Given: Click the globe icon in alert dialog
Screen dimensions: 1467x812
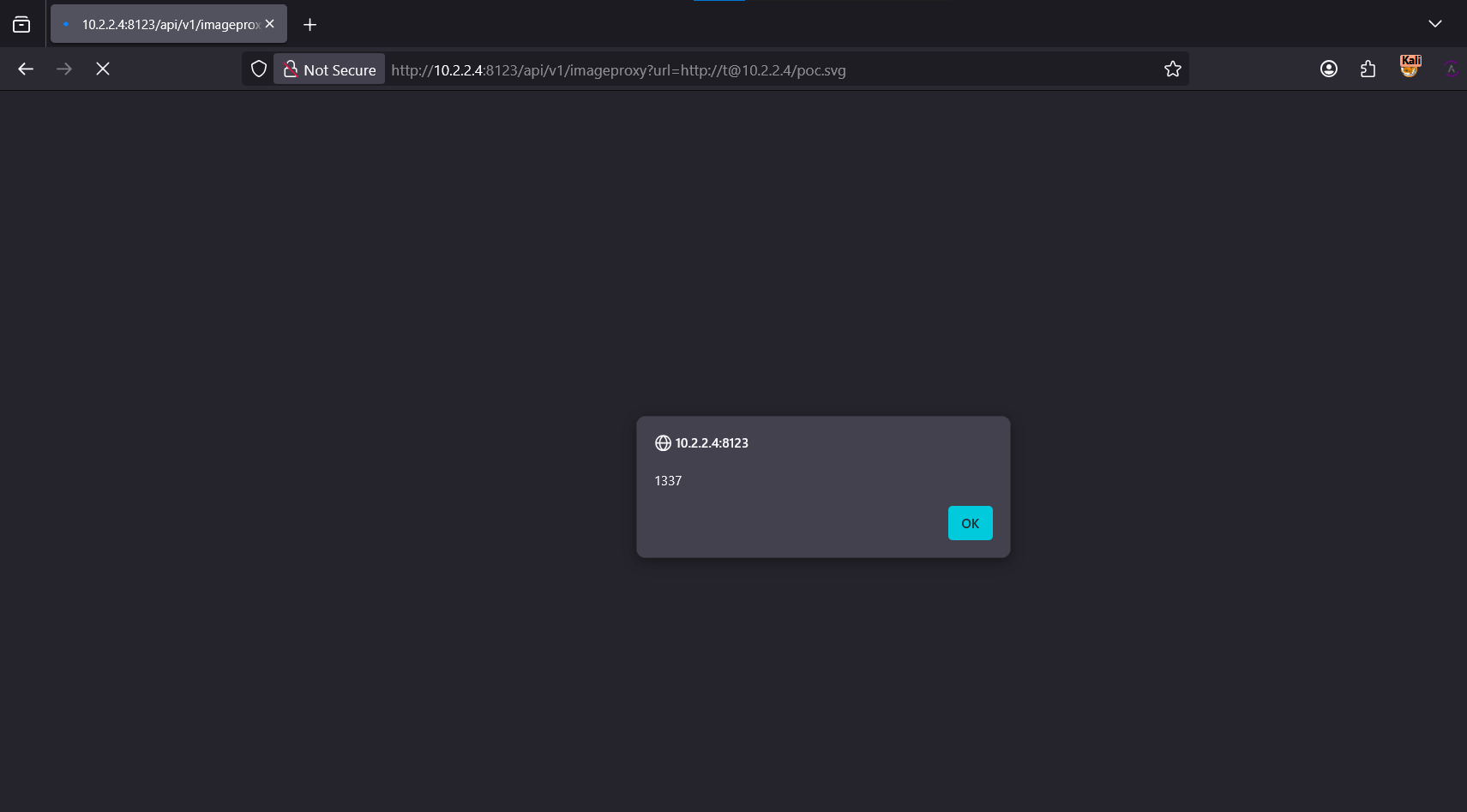Looking at the screenshot, I should (663, 443).
